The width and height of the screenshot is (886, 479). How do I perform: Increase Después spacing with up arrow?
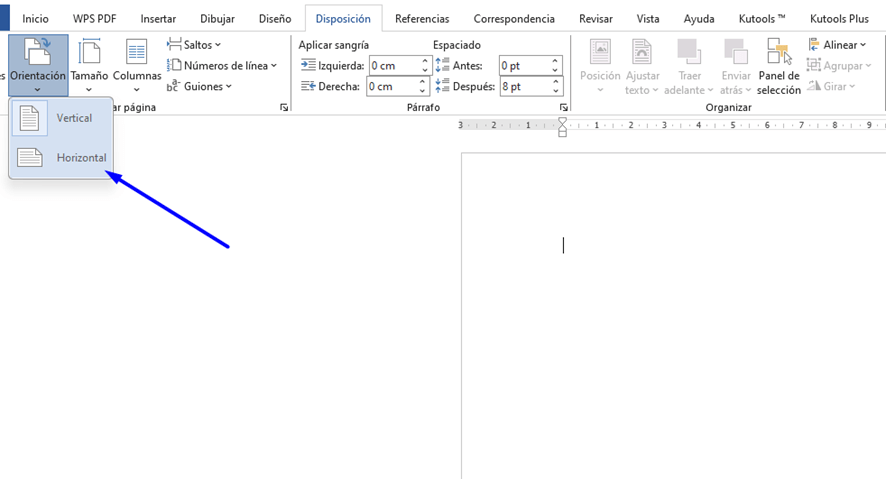tap(557, 82)
